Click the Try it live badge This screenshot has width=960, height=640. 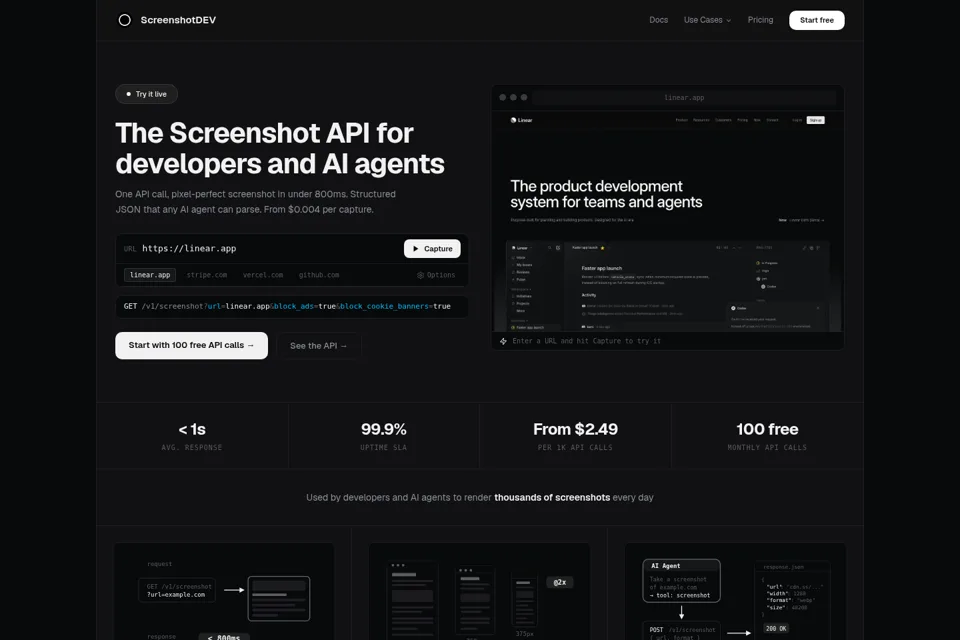(x=146, y=94)
